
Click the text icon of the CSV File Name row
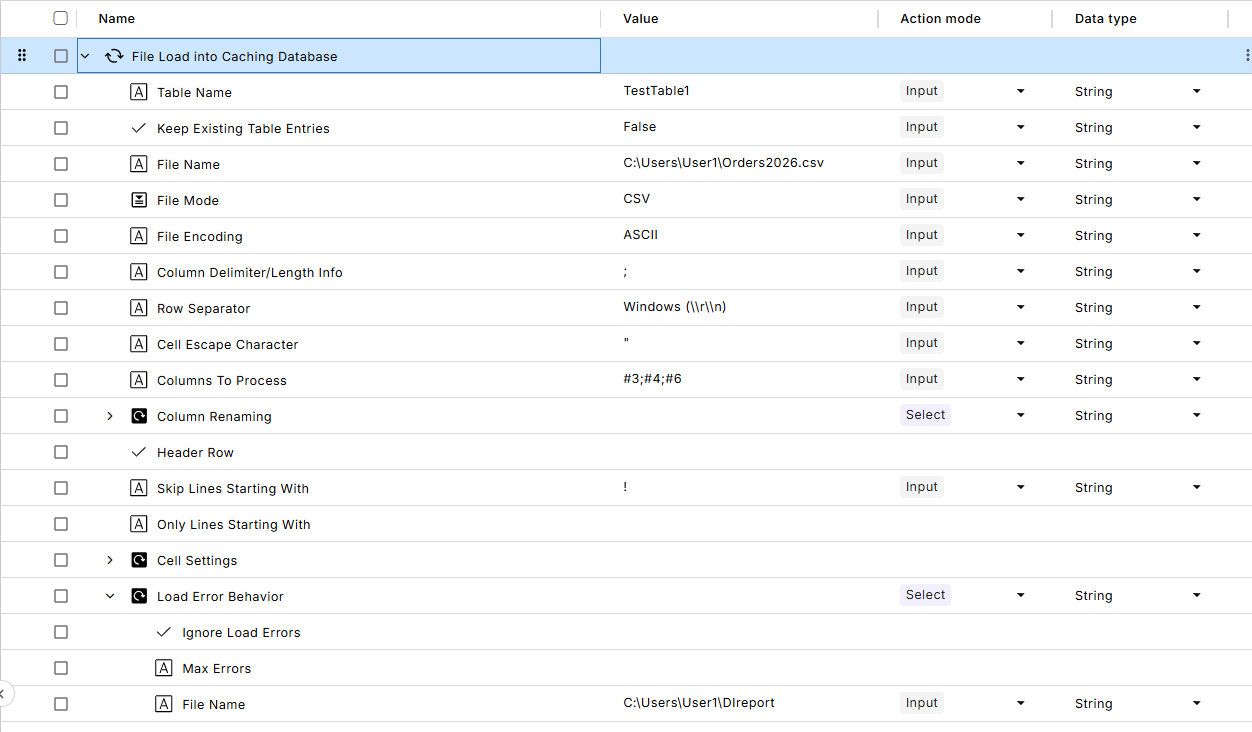click(x=139, y=164)
